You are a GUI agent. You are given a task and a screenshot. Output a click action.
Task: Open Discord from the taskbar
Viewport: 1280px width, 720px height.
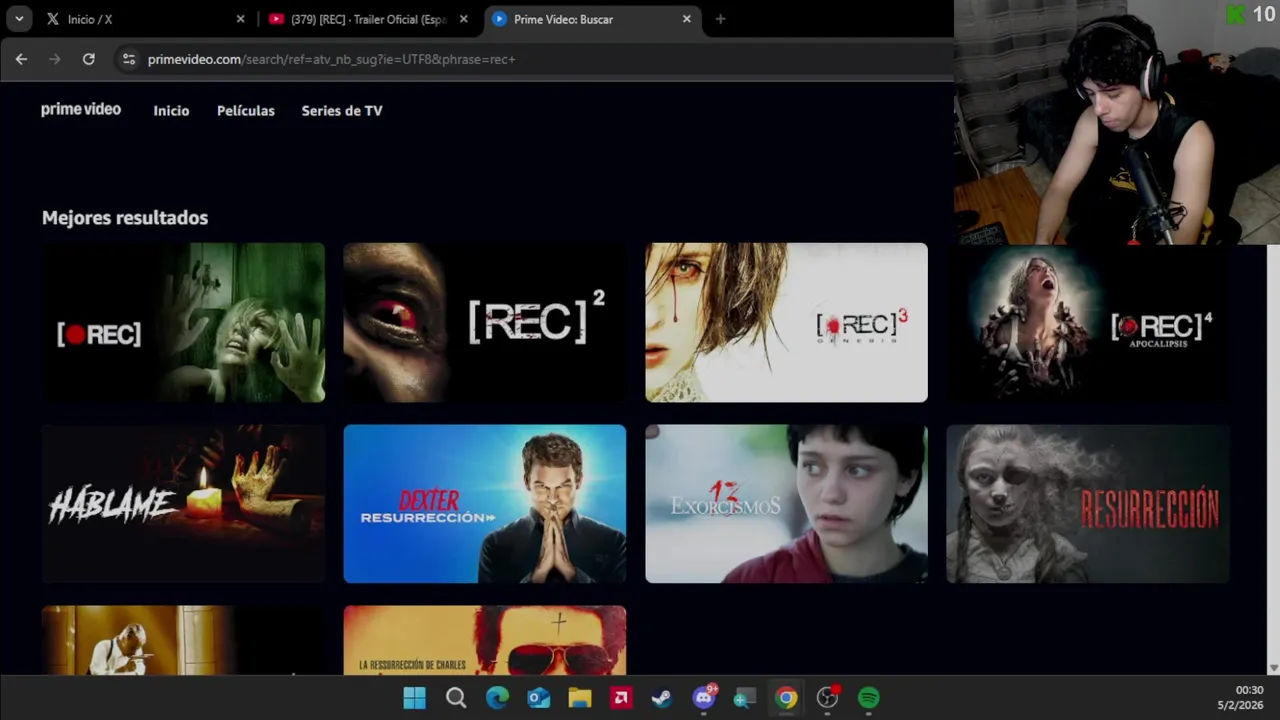pyautogui.click(x=704, y=698)
